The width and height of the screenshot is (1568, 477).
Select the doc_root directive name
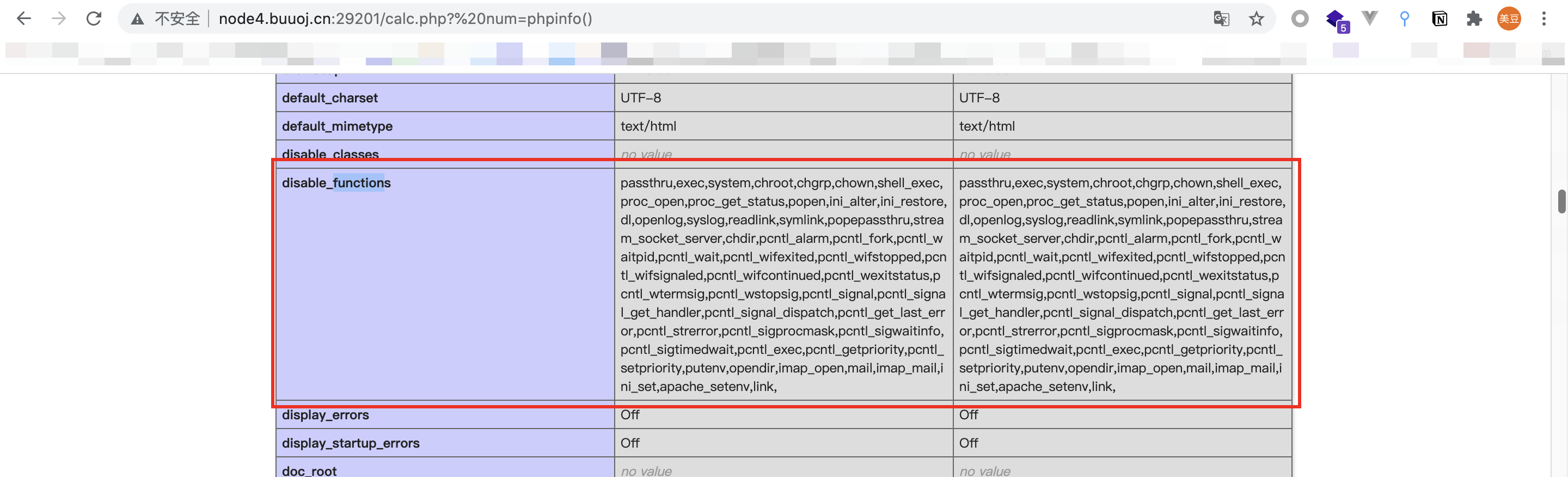309,471
